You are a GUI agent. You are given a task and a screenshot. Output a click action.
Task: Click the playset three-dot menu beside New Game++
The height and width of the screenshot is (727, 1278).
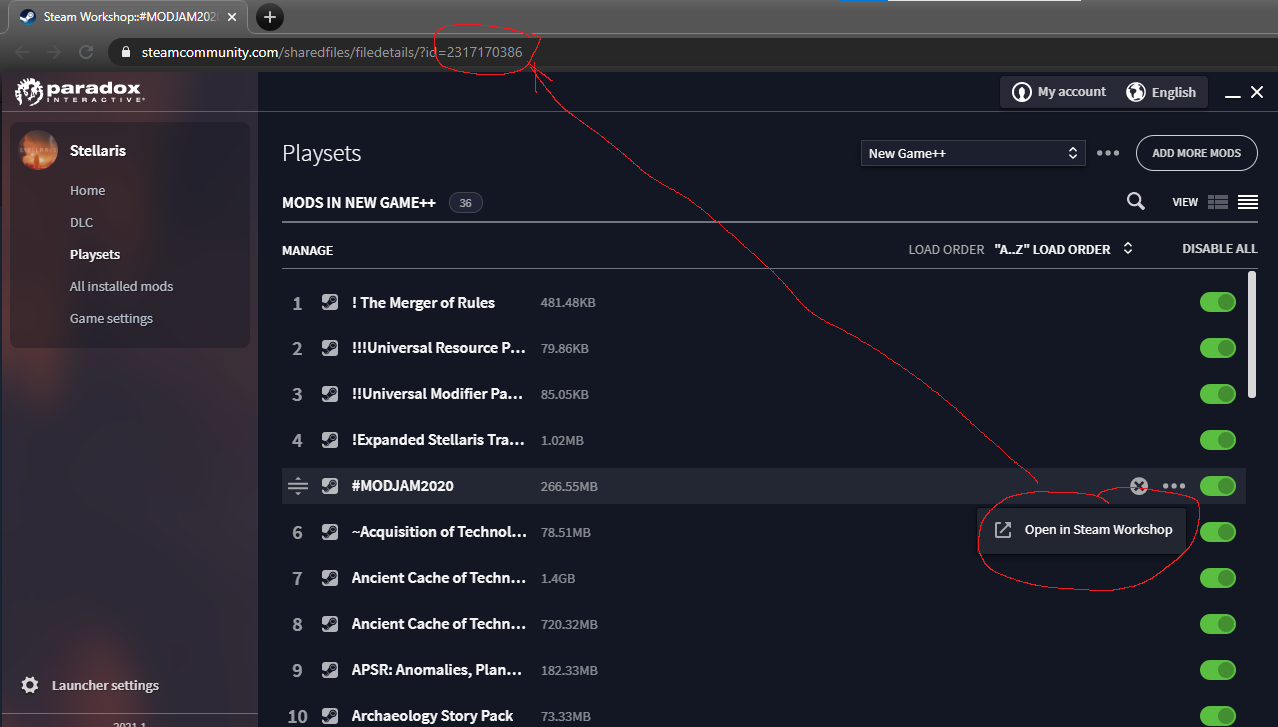coord(1107,153)
